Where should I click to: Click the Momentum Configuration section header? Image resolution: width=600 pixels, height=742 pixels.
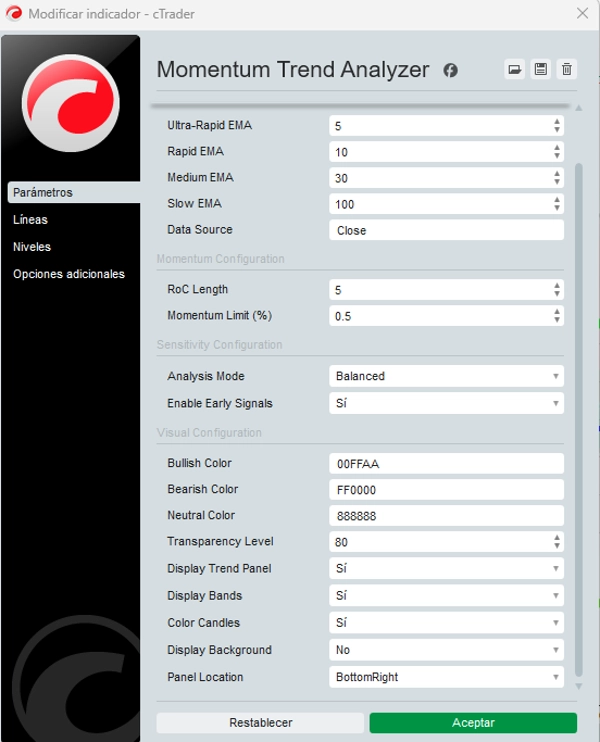click(221, 259)
